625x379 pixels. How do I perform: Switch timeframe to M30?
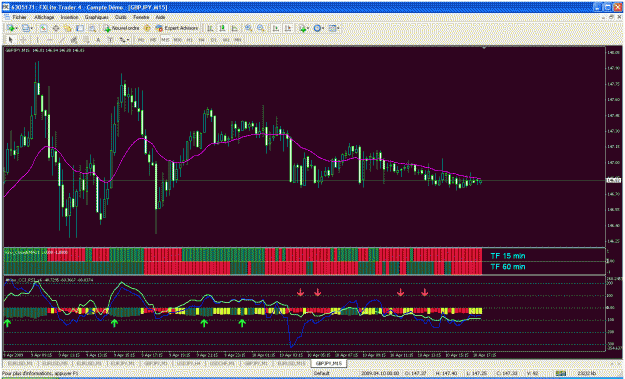point(178,39)
